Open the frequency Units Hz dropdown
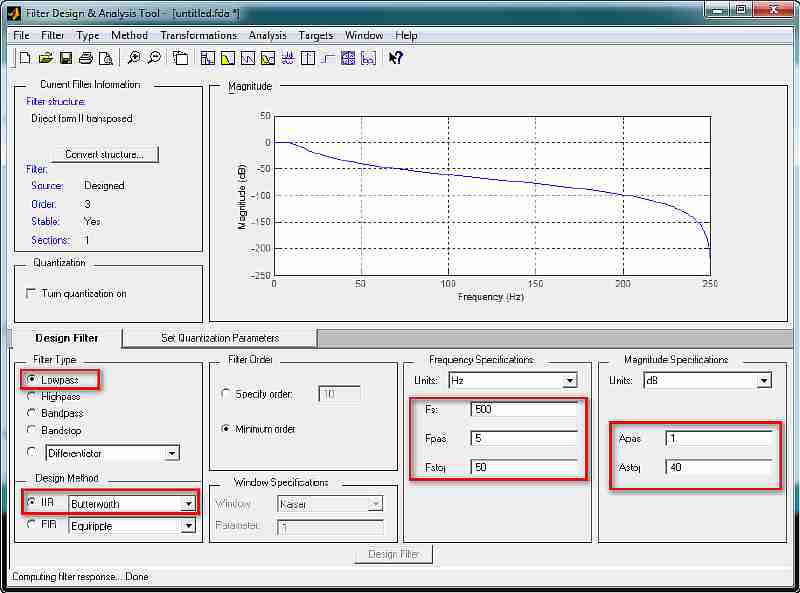The image size is (800, 593). [x=570, y=381]
